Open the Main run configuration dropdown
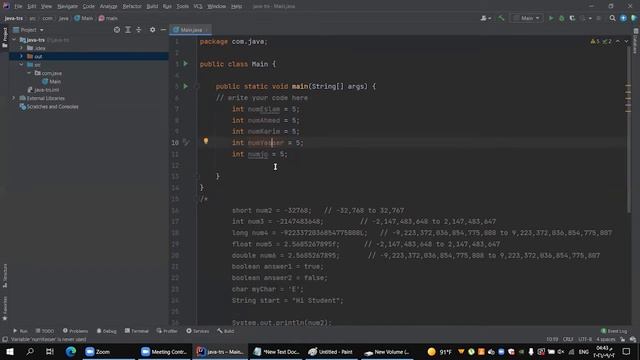 527,18
